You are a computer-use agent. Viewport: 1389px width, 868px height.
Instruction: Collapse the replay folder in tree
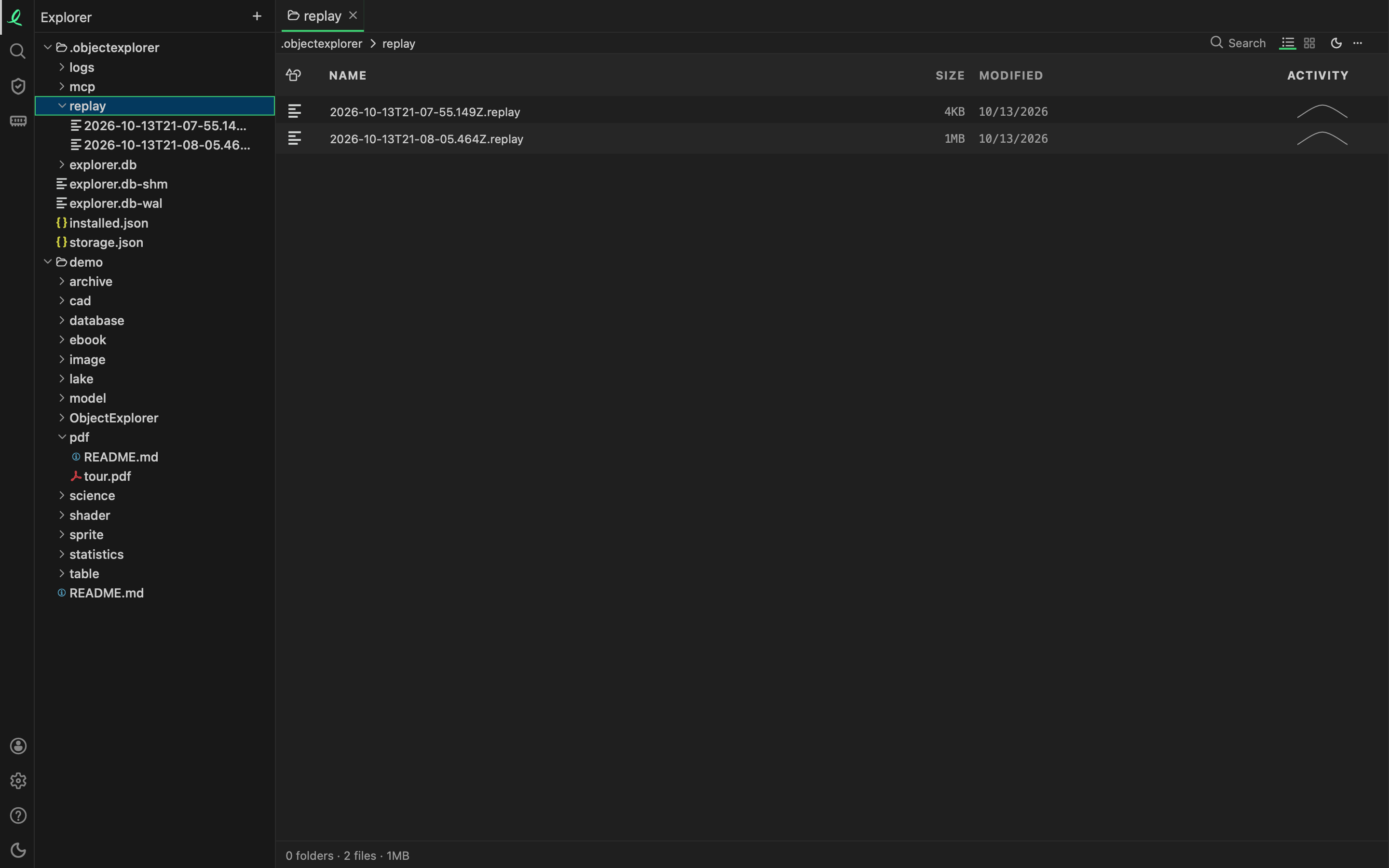point(62,106)
